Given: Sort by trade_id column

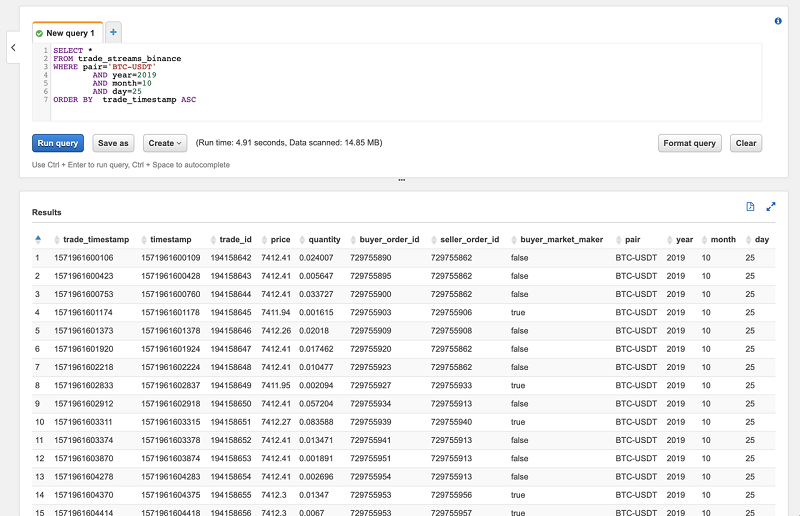Looking at the screenshot, I should [x=231, y=239].
